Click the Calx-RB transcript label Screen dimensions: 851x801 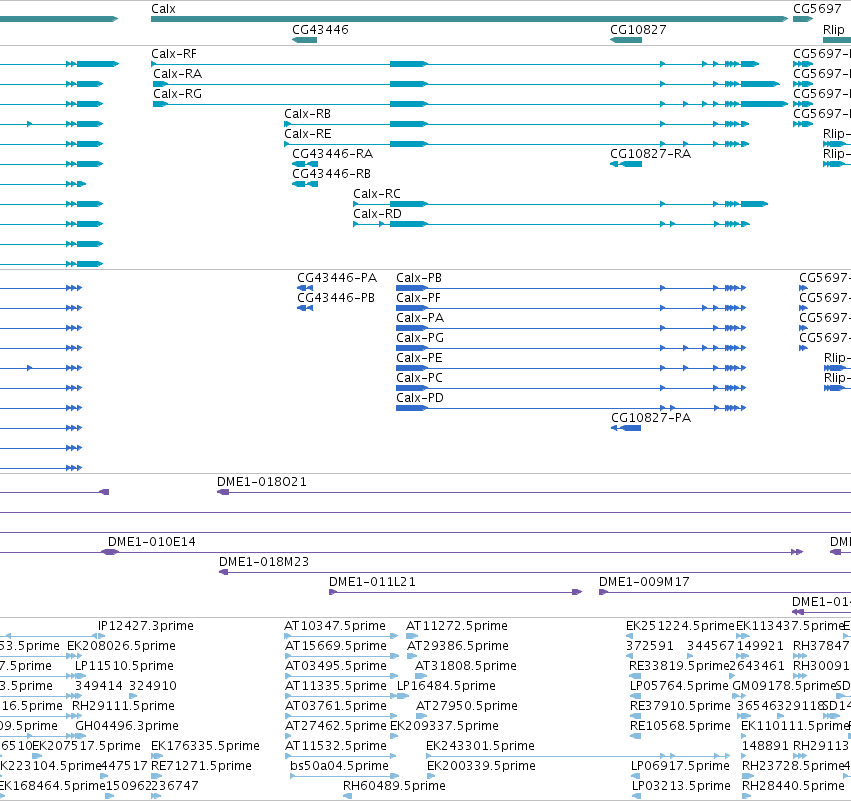pyautogui.click(x=308, y=114)
